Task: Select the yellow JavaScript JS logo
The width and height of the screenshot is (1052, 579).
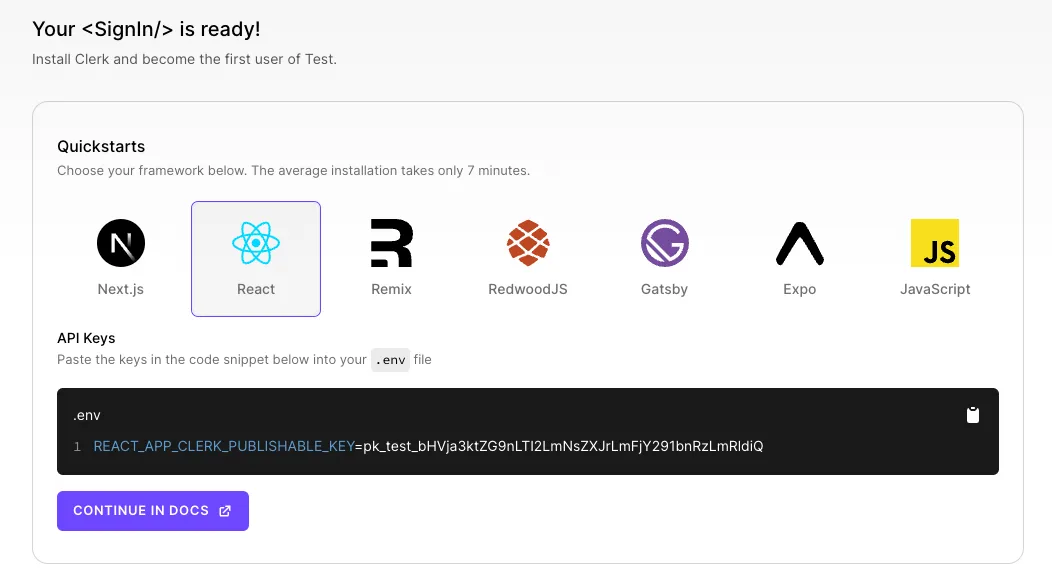Action: [x=935, y=243]
